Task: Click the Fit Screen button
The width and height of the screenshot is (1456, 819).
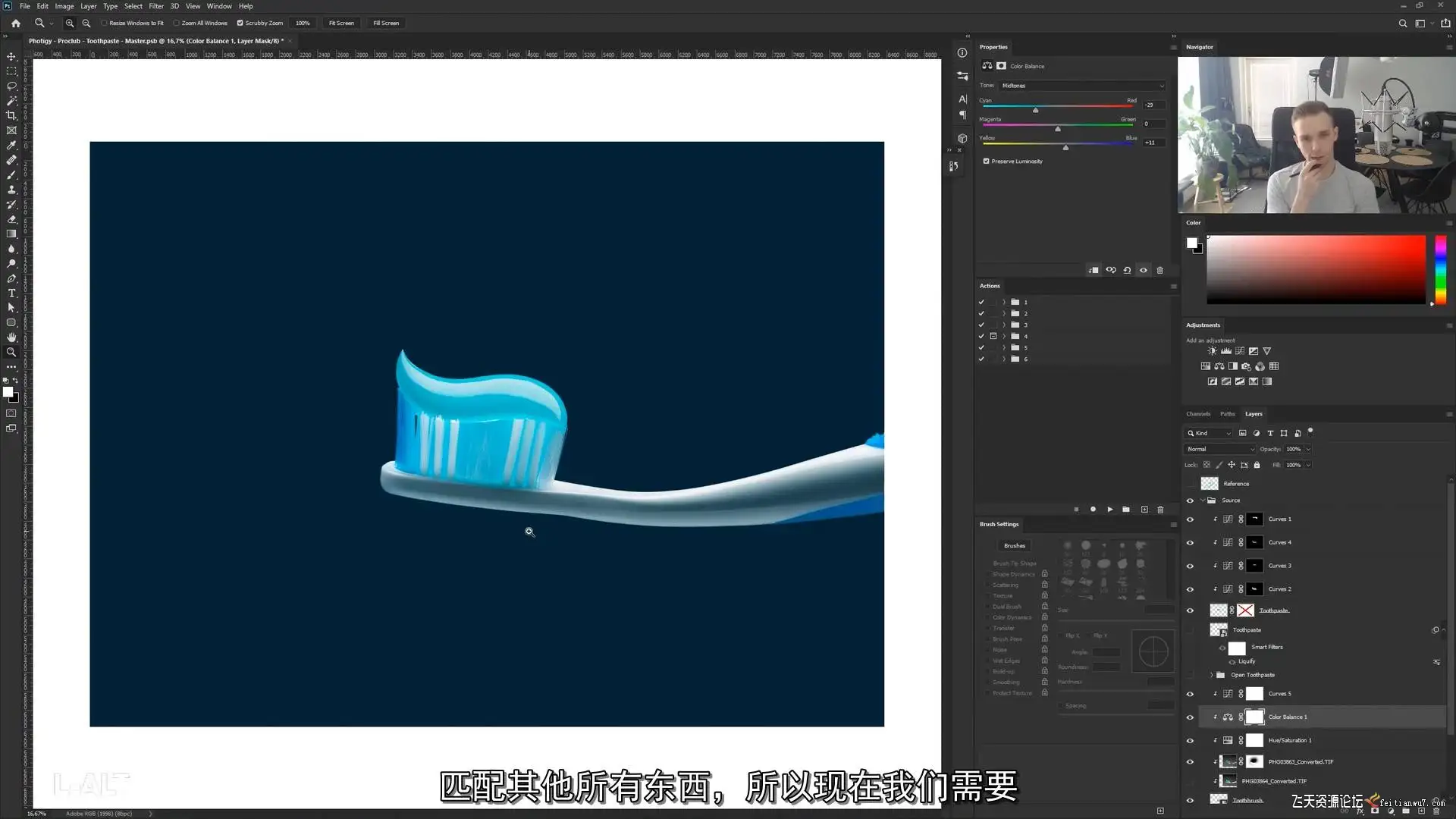Action: [341, 23]
